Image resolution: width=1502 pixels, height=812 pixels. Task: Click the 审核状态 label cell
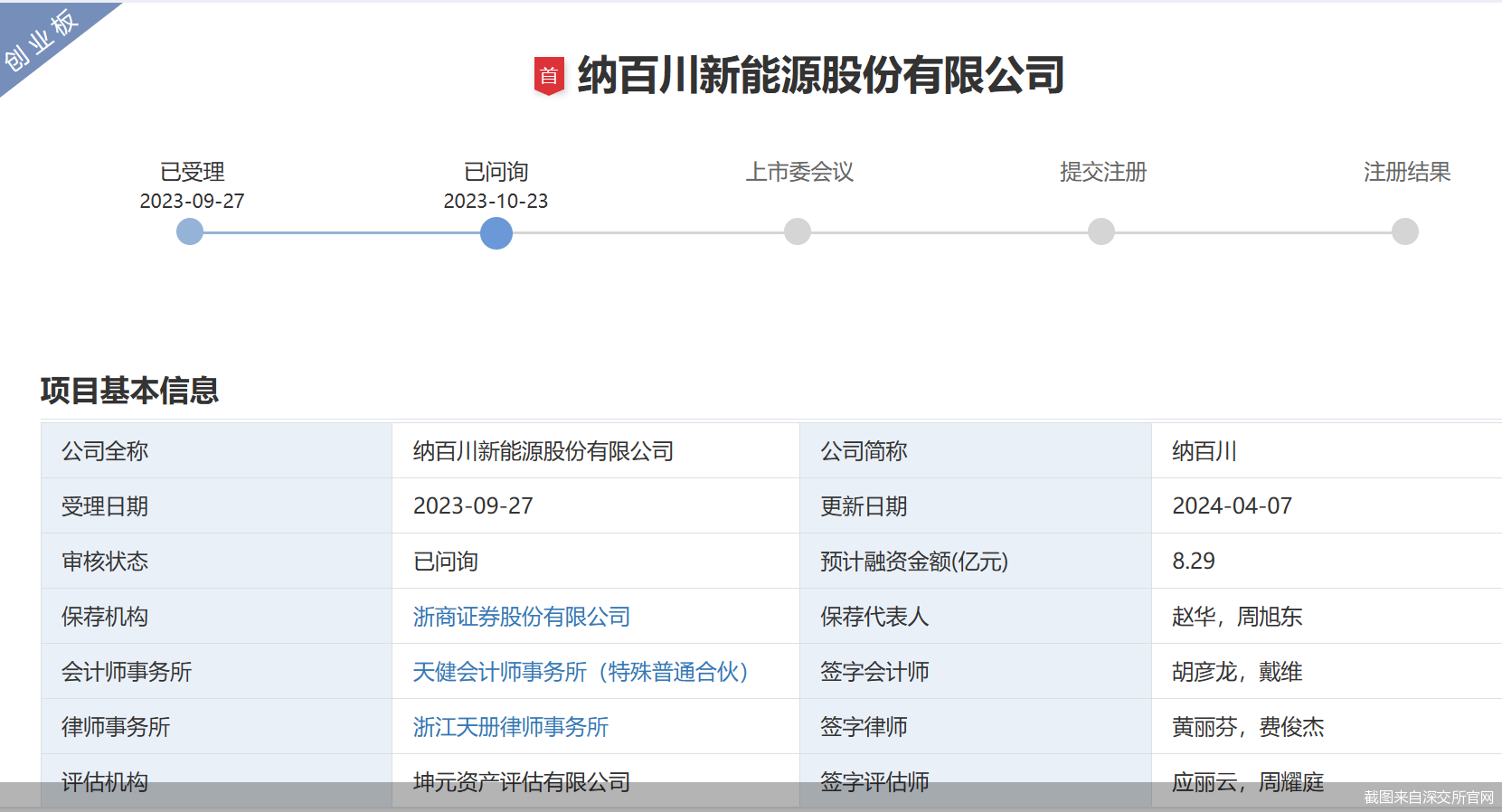pyautogui.click(x=216, y=562)
